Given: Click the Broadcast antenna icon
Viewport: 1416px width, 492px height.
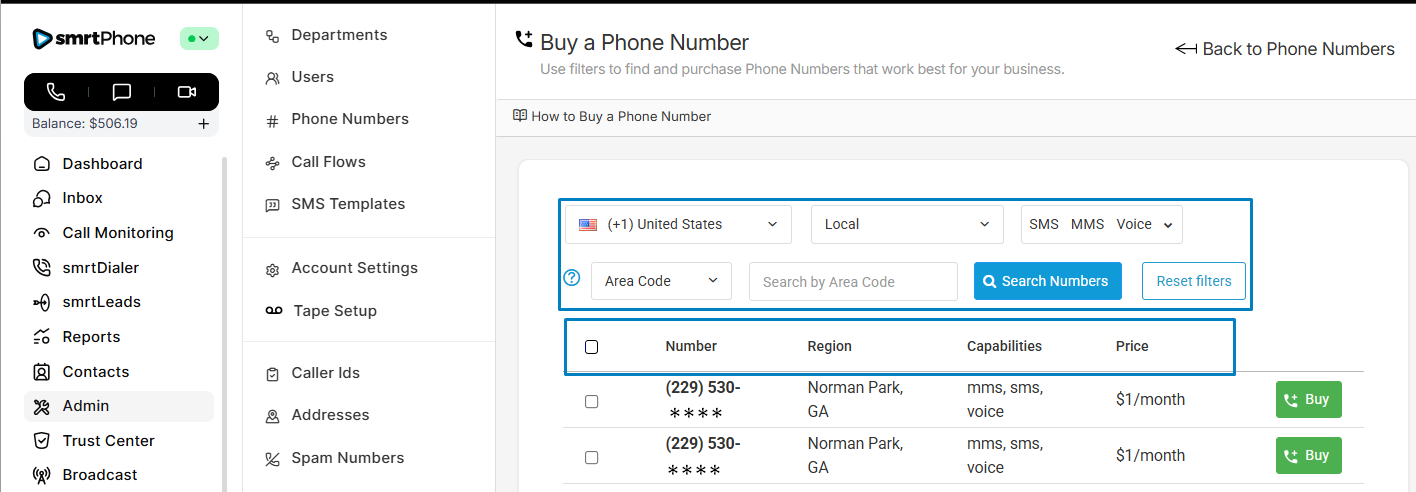Looking at the screenshot, I should click(x=41, y=475).
